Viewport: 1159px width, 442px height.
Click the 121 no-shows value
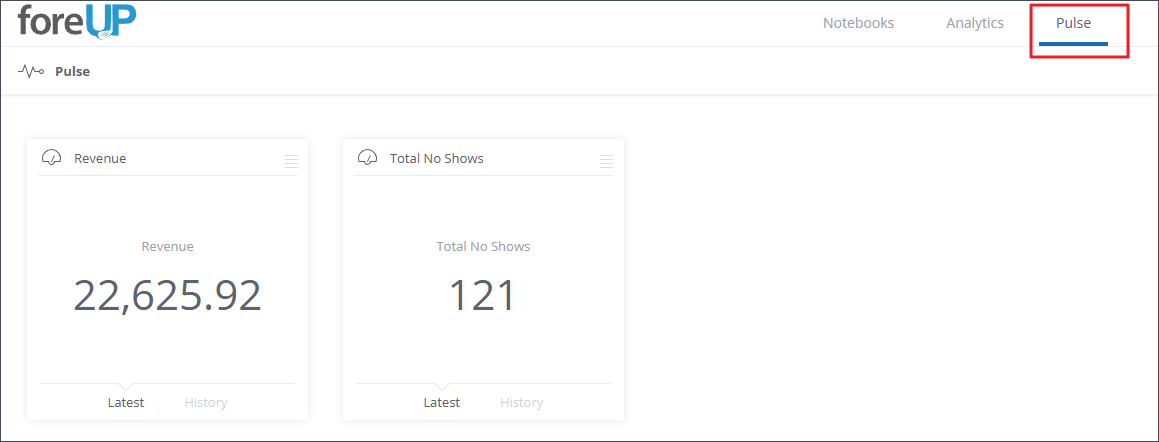point(482,296)
